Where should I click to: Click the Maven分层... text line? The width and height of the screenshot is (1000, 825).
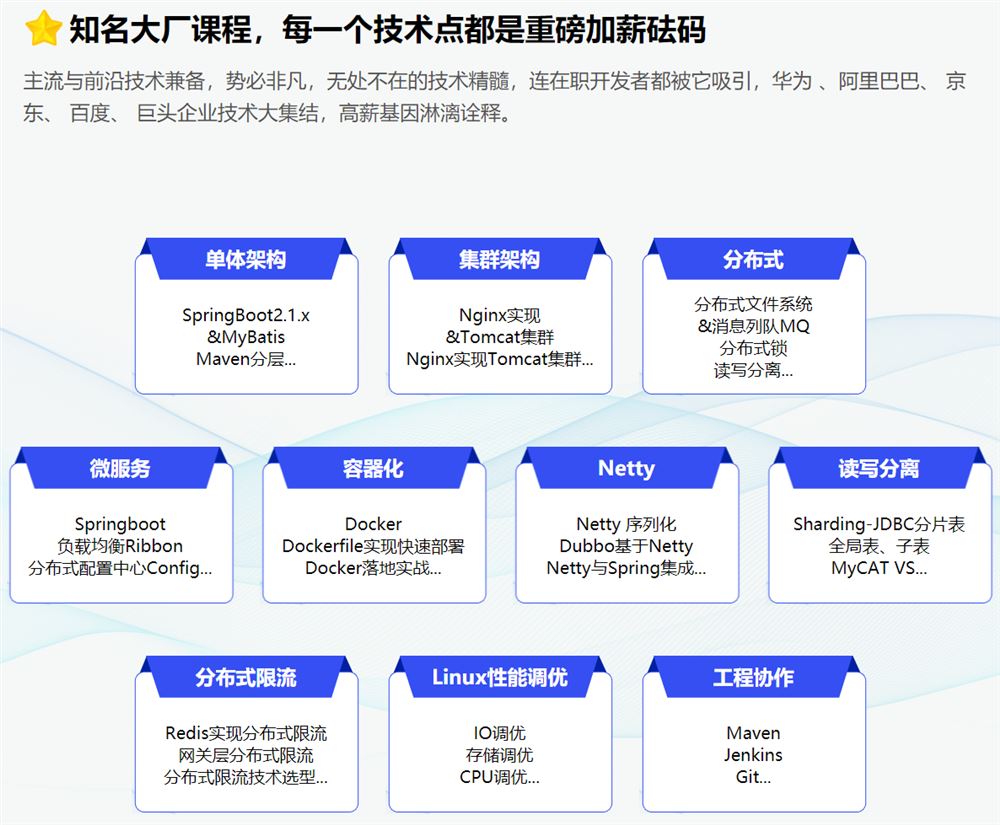[x=246, y=359]
